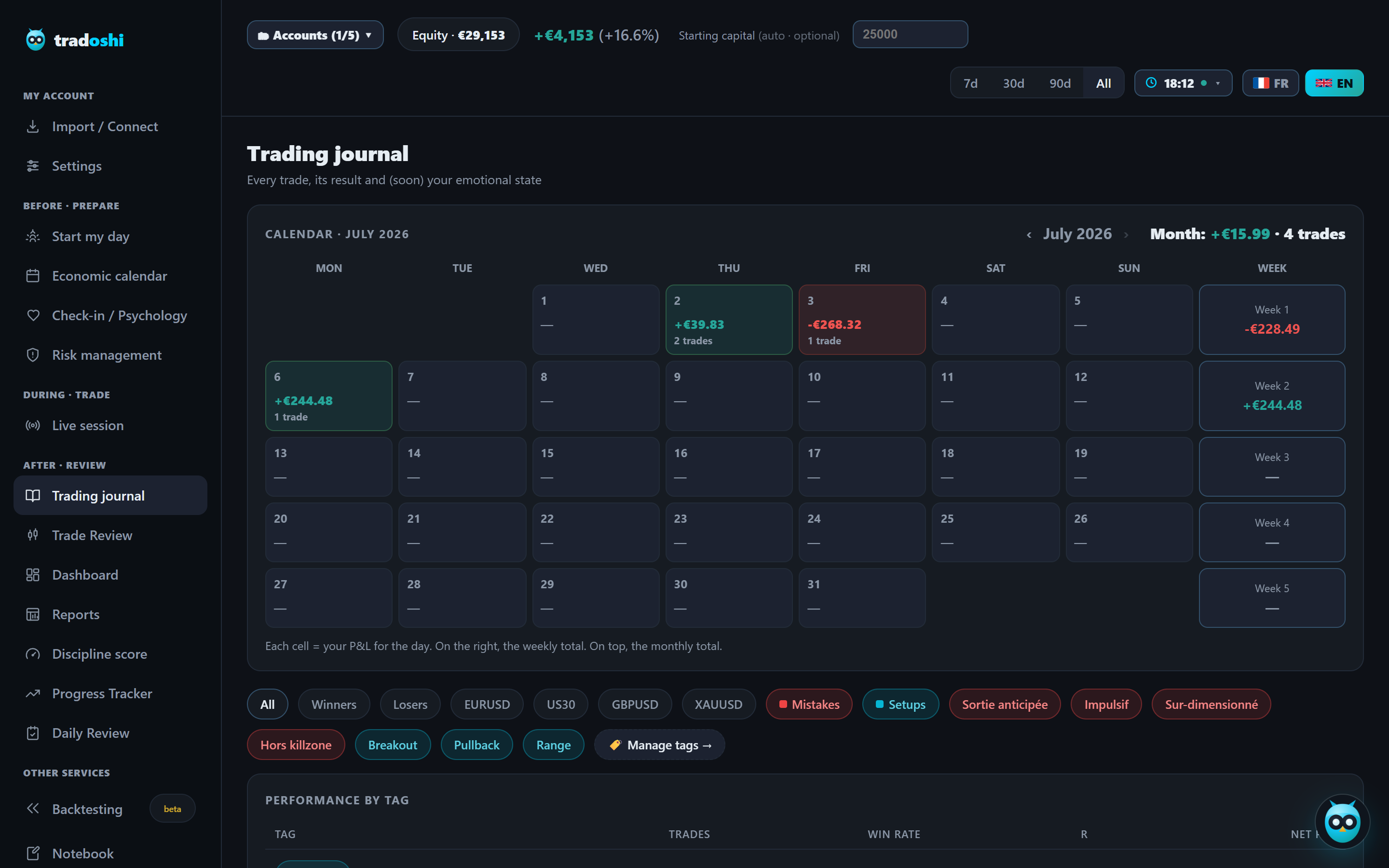1389x868 pixels.
Task: Open Backtesting rewind icon
Action: click(33, 808)
